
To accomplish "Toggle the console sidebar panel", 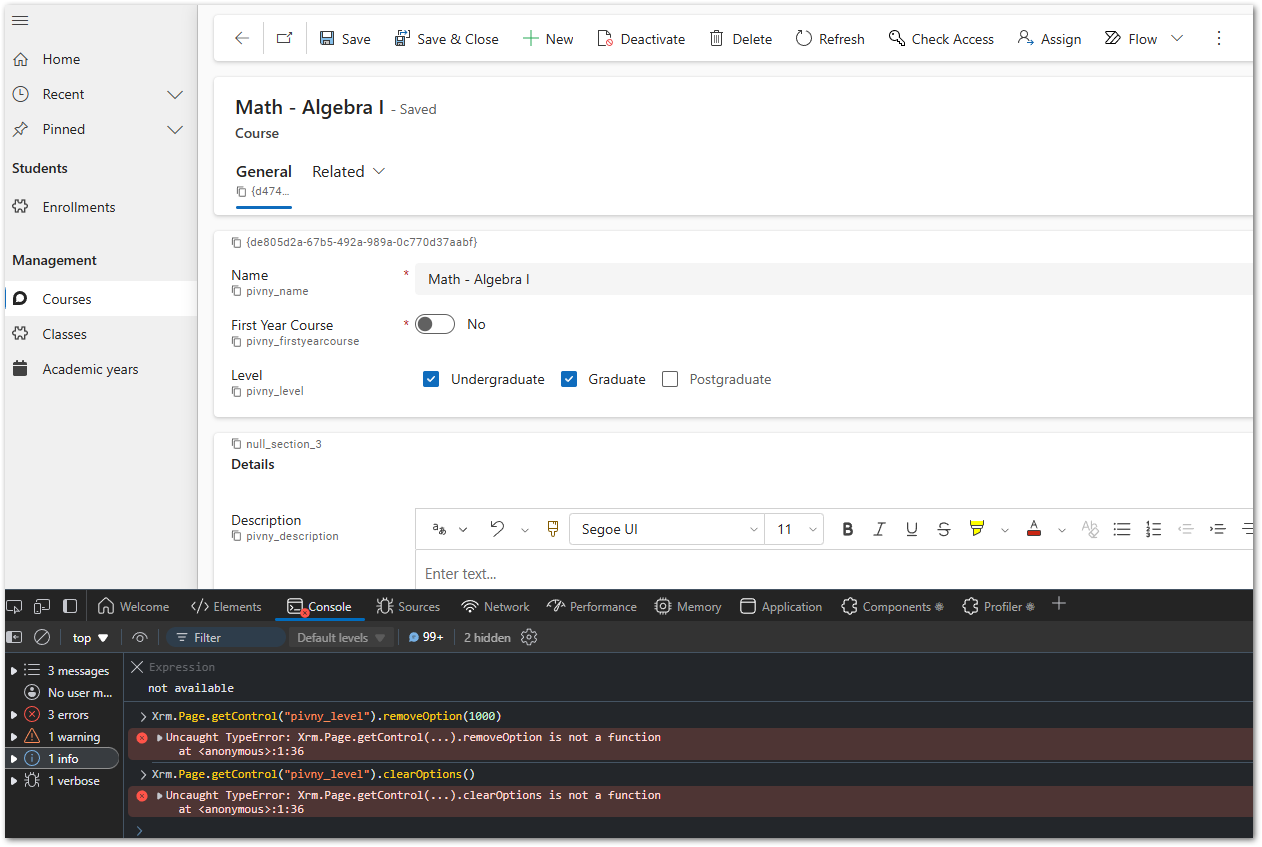I will (14, 637).
